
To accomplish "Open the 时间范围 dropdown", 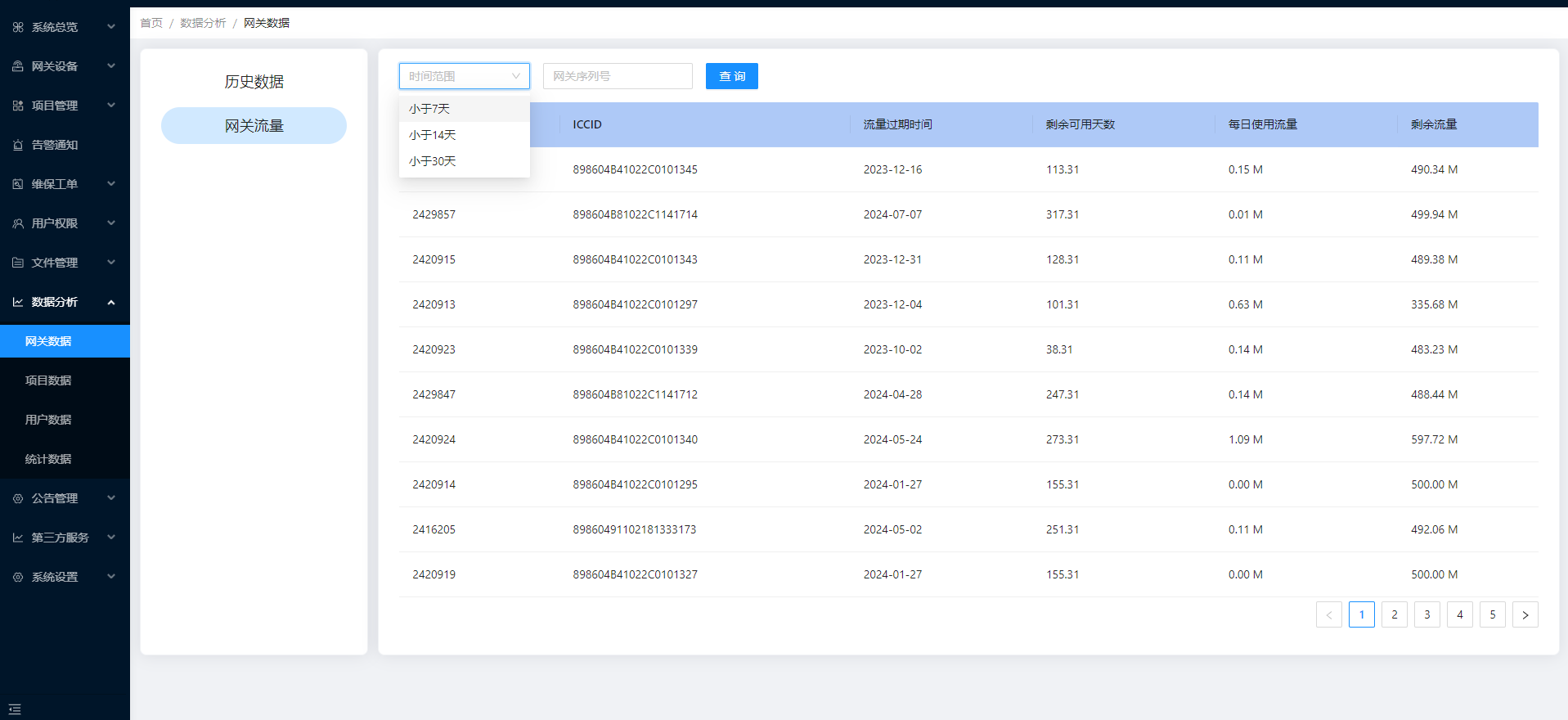I will 465,76.
